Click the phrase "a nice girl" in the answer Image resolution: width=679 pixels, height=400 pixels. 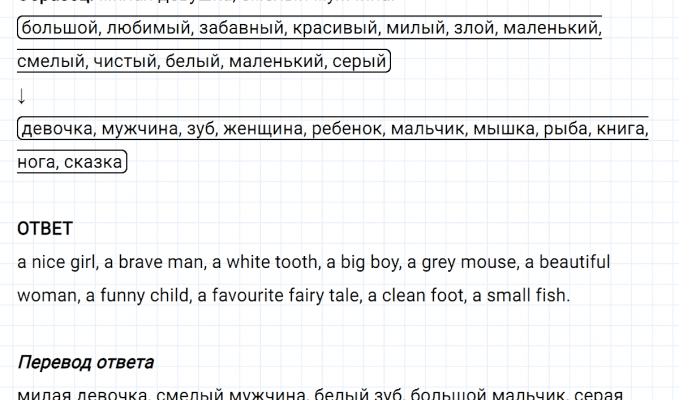pos(57,262)
